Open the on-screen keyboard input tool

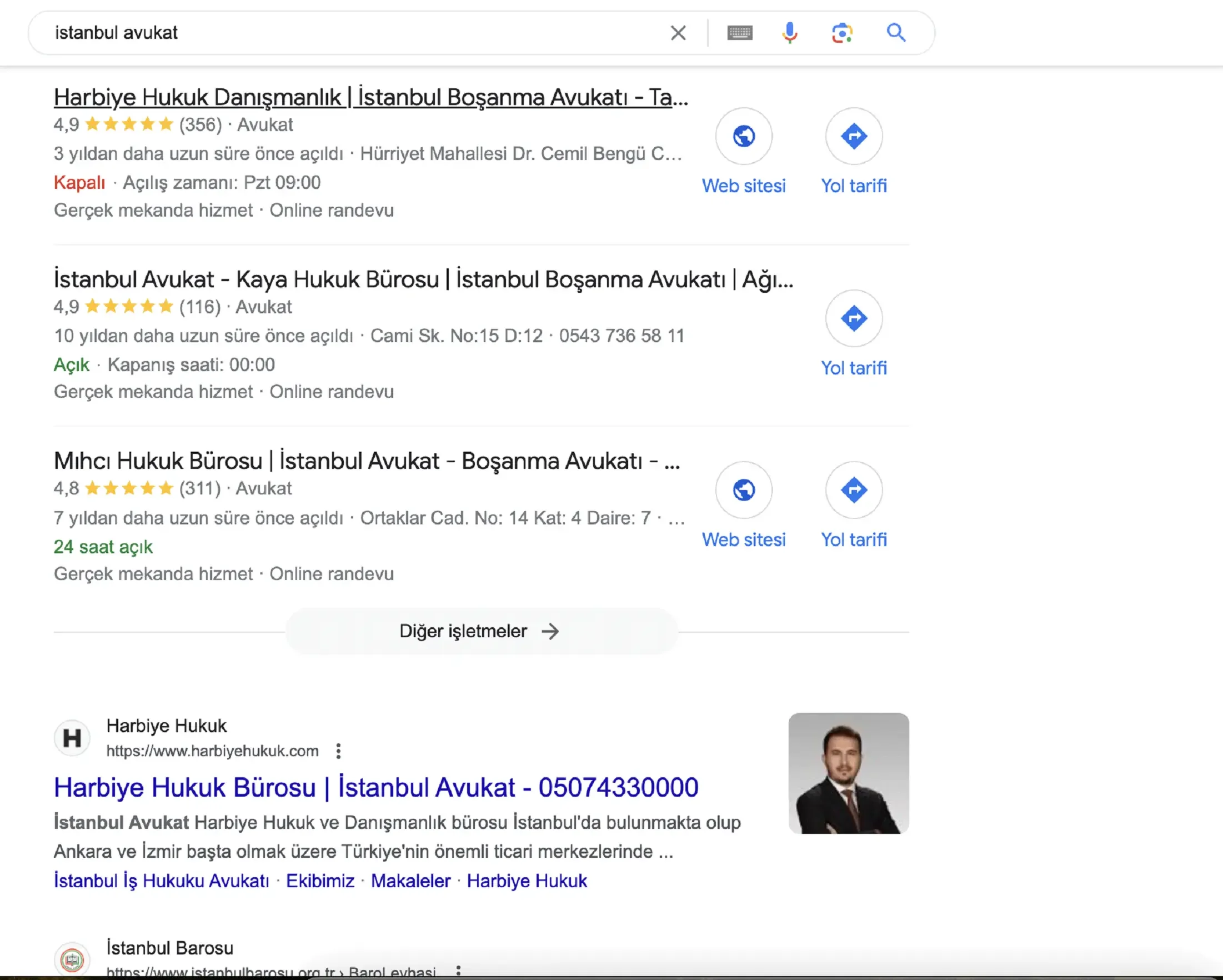[739, 33]
